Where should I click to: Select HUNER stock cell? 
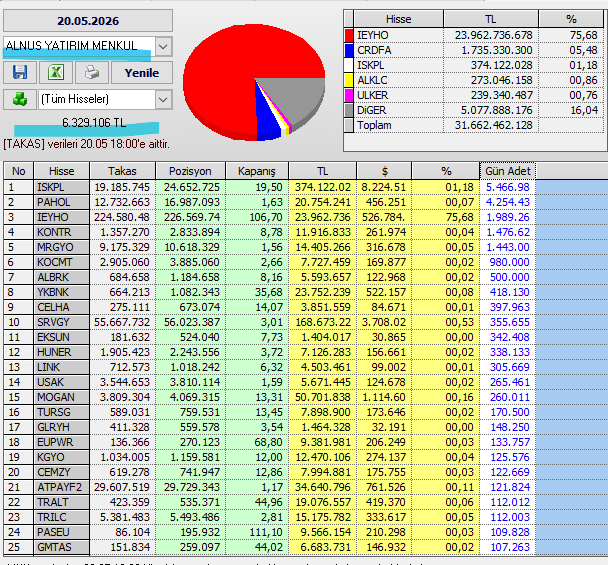coord(62,352)
